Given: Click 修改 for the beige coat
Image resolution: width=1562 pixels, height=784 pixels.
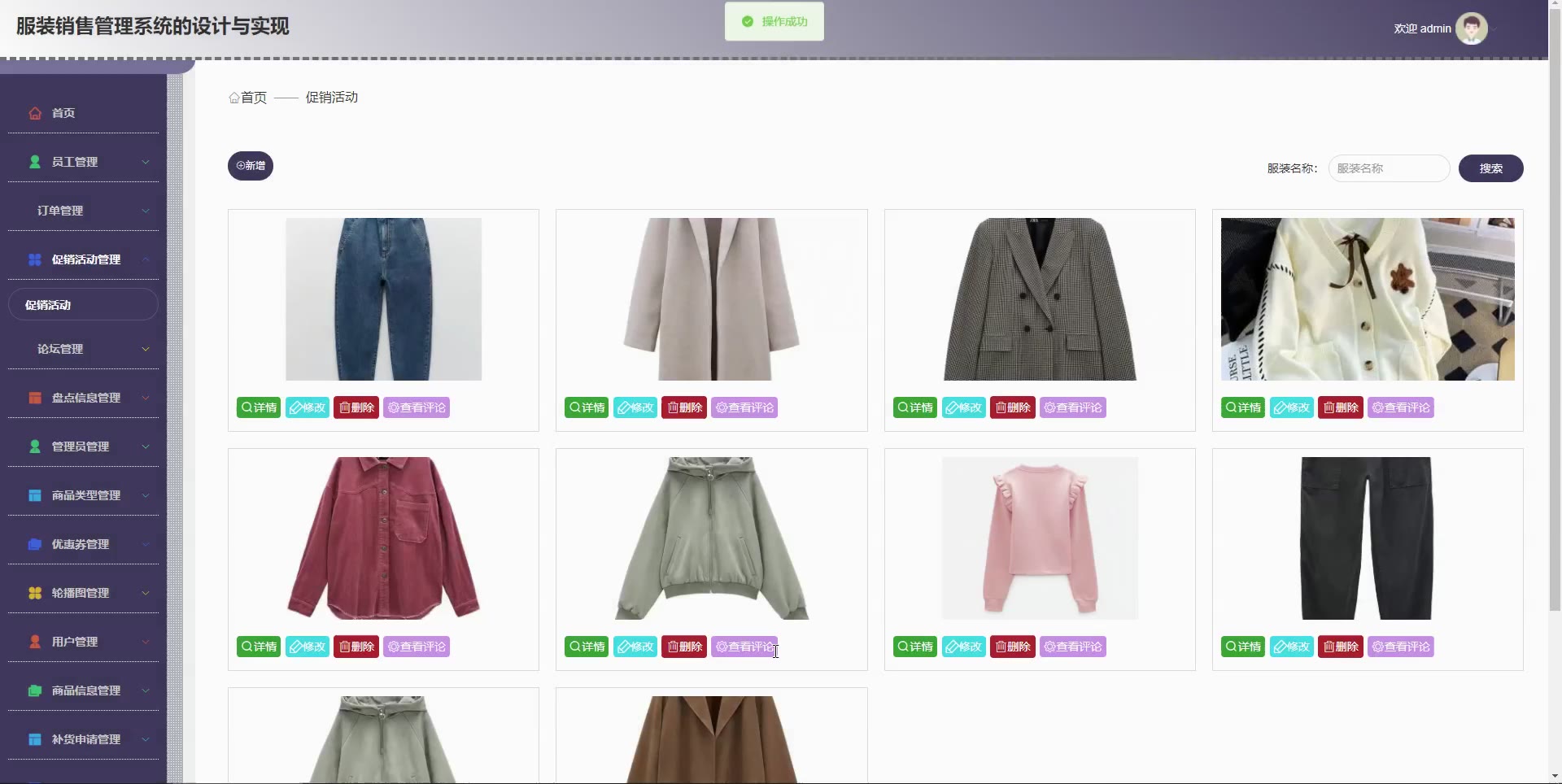Looking at the screenshot, I should [x=635, y=407].
